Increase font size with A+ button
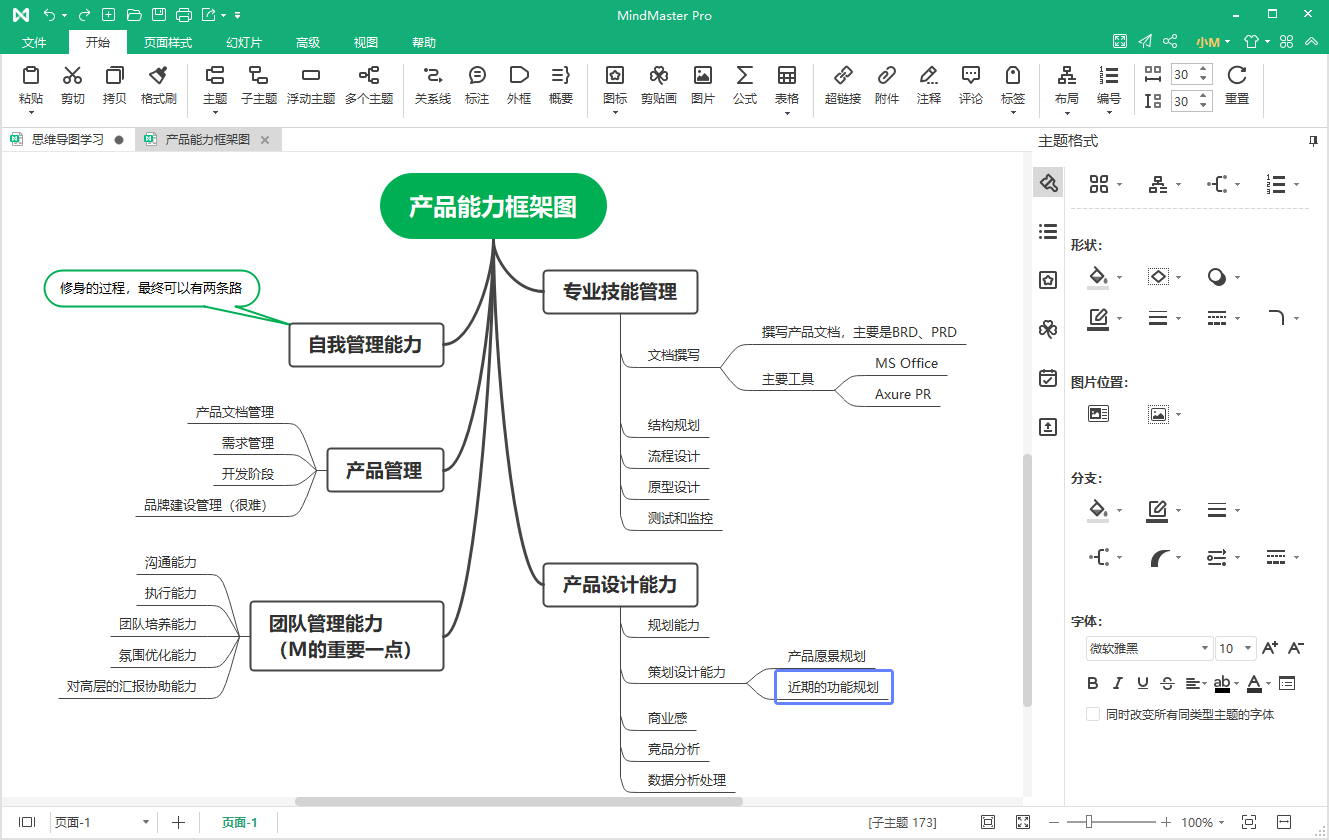The image size is (1329, 840). (x=1270, y=648)
